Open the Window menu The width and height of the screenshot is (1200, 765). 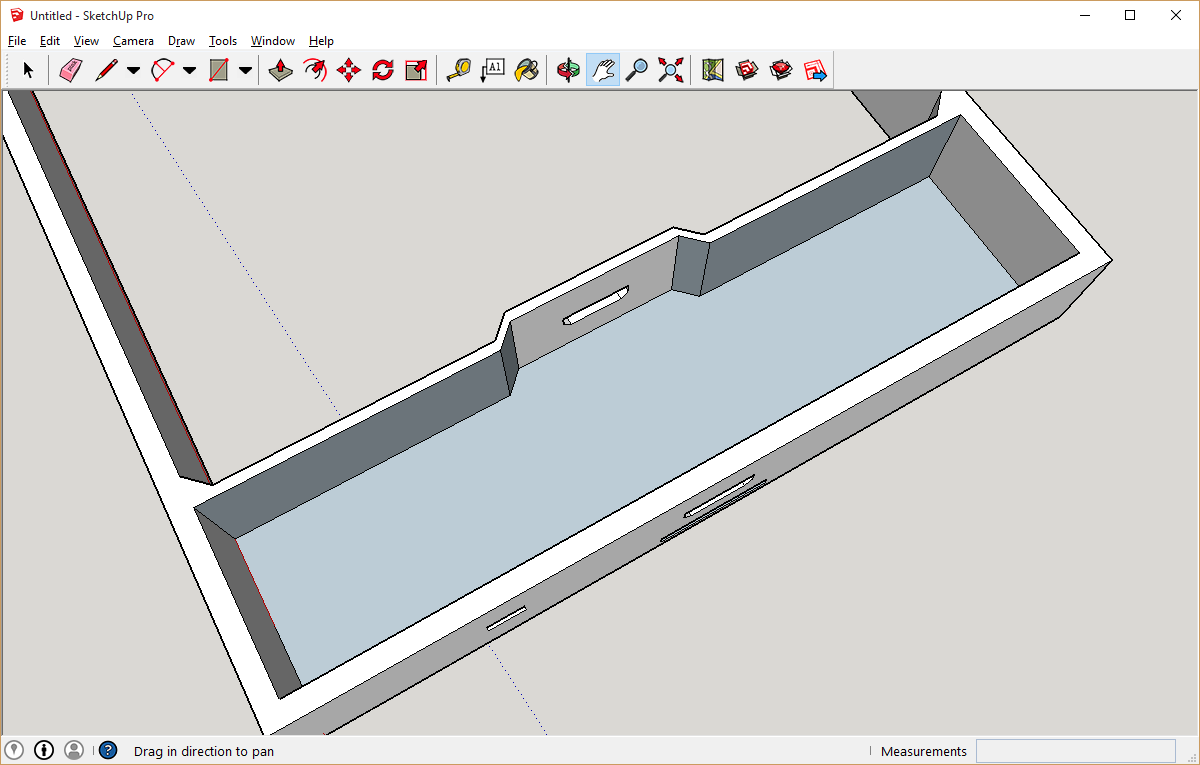[273, 41]
